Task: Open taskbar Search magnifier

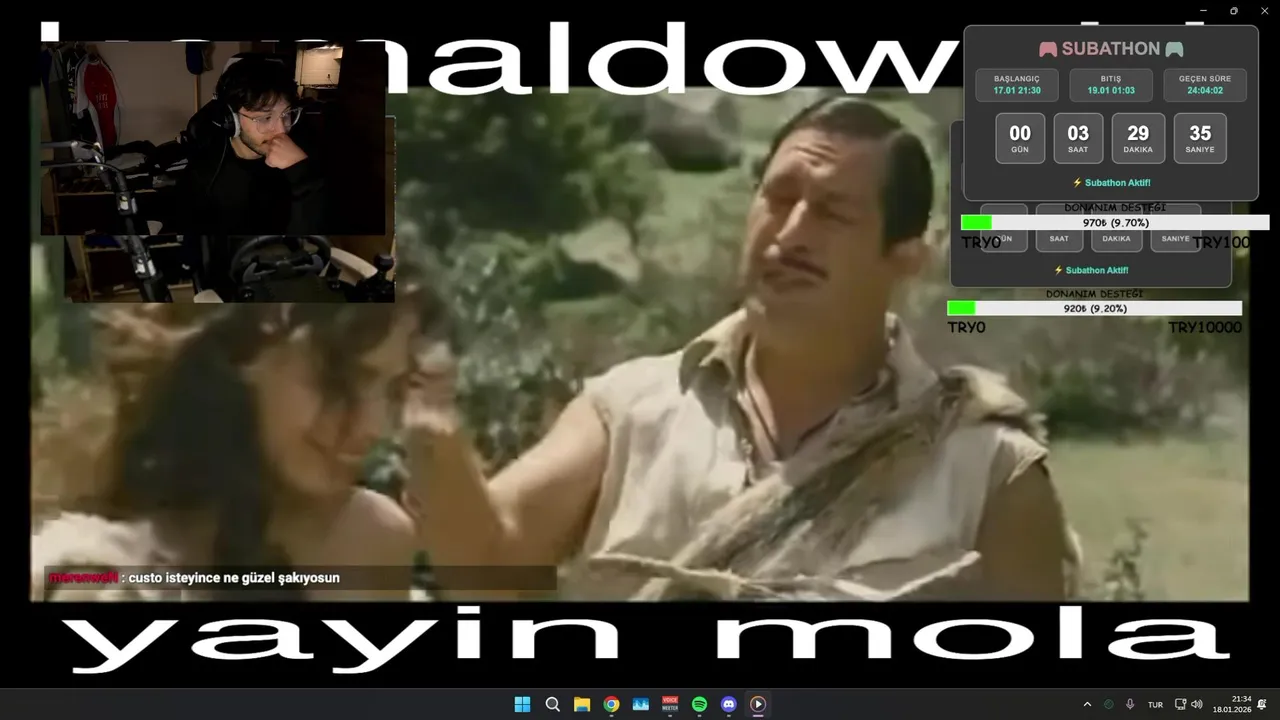Action: click(x=552, y=704)
